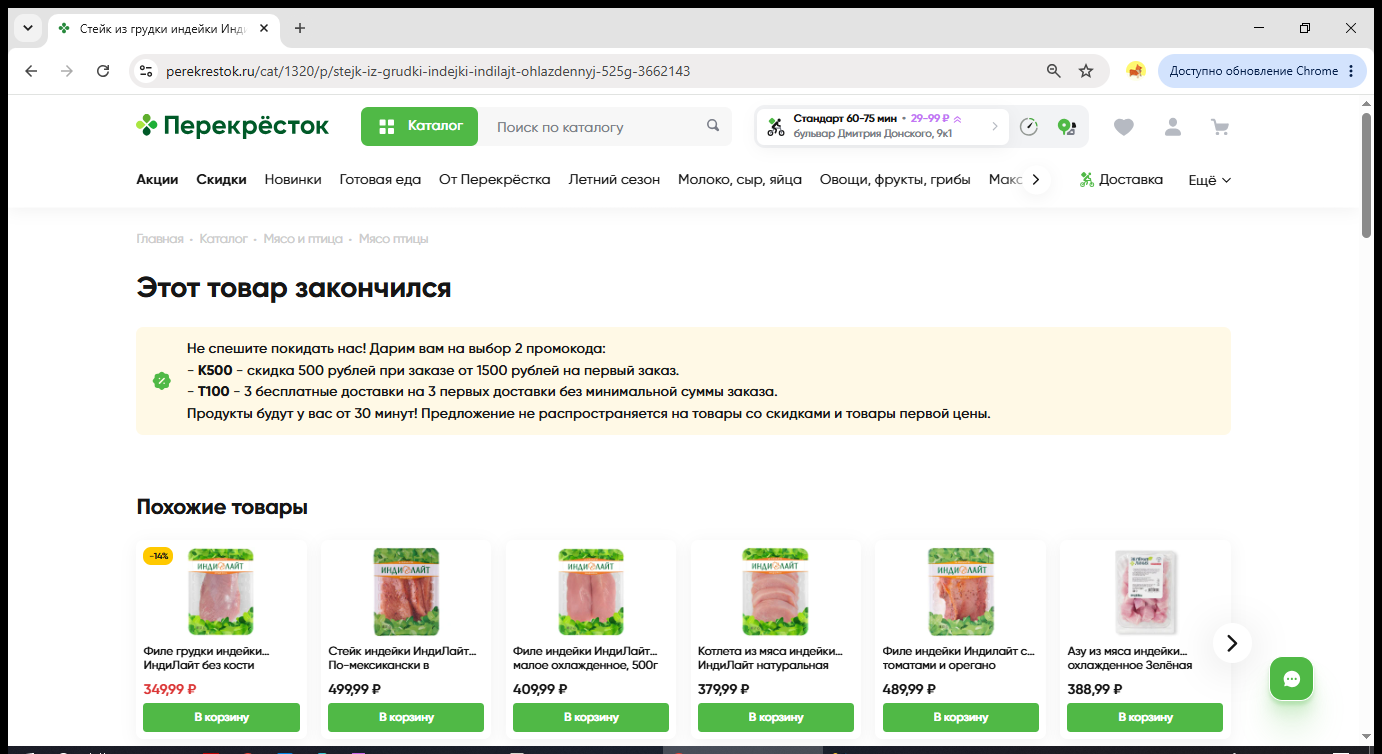1382x754 pixels.
Task: Open the От Перекрёстка category
Action: (495, 180)
